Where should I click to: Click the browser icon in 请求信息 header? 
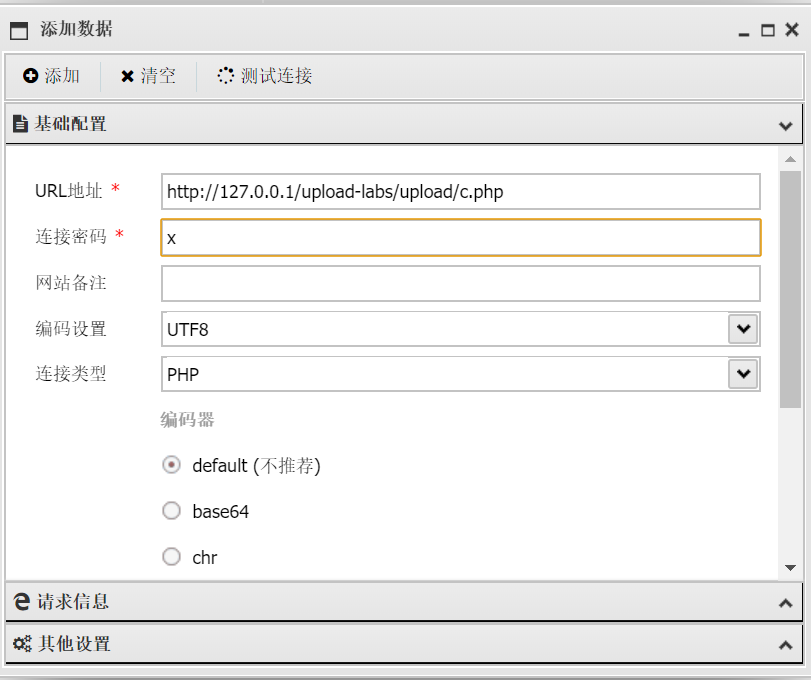click(x=21, y=602)
